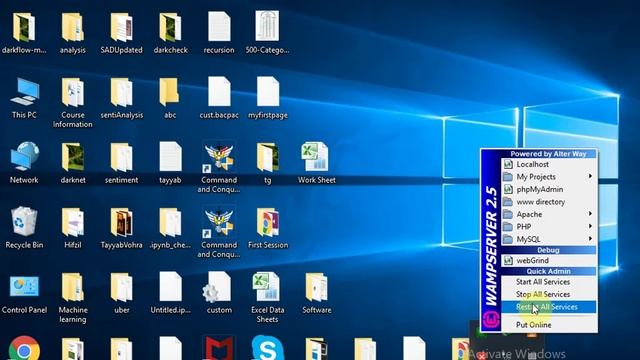Viewport: 640px width, 360px height.
Task: Expand the MySQL submenu
Action: click(549, 239)
